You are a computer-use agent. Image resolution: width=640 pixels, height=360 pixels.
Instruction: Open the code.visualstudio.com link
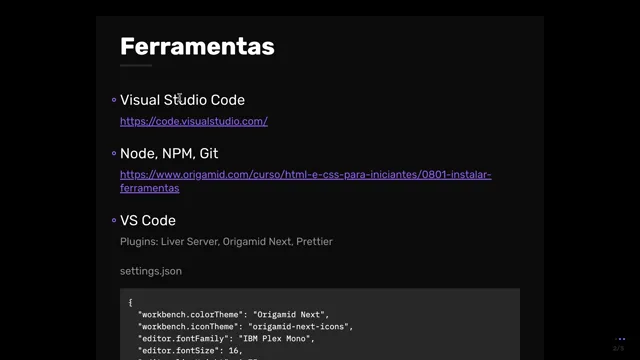pos(194,121)
